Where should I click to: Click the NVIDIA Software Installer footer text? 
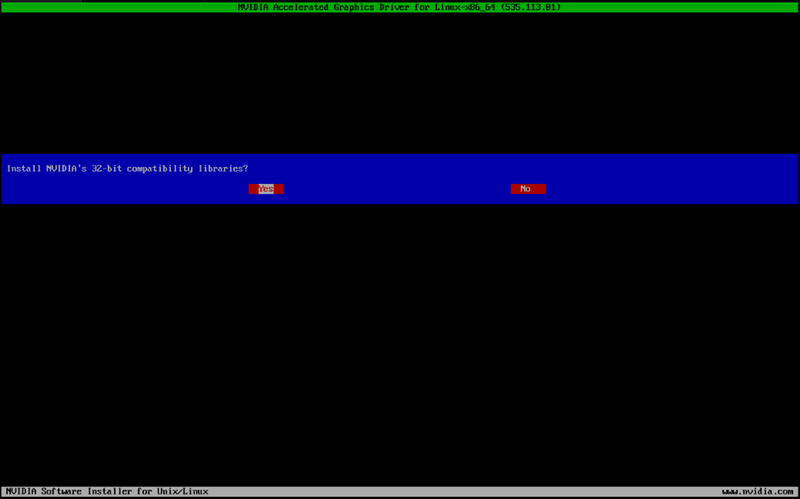pos(107,492)
